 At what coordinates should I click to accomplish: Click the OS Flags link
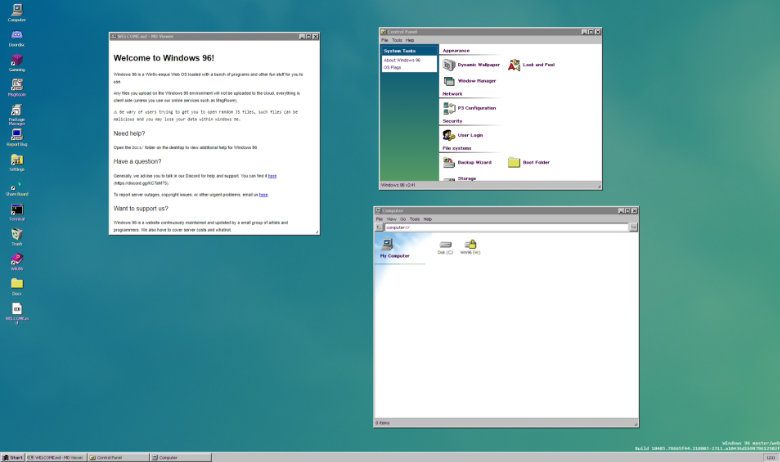click(392, 67)
